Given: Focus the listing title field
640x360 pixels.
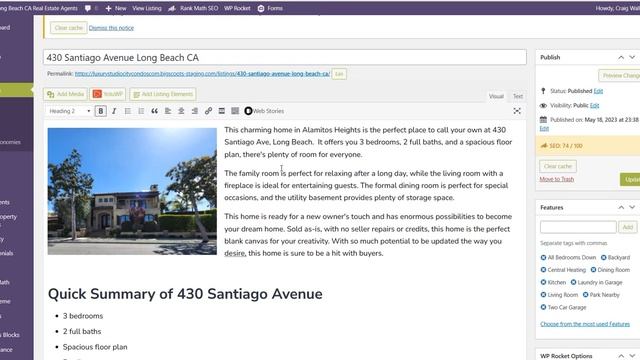Looking at the screenshot, I should tap(285, 58).
